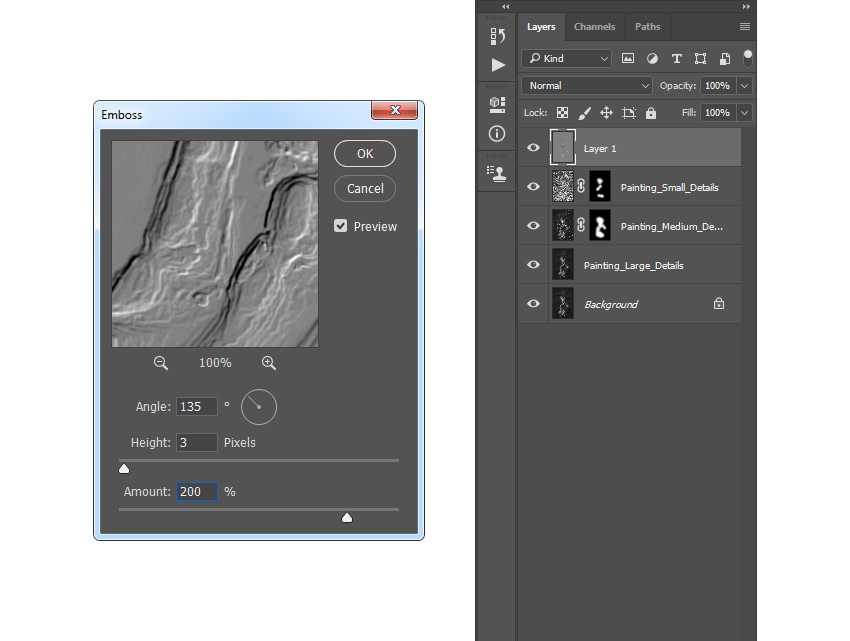
Task: Switch to the Paths tab
Action: click(647, 27)
